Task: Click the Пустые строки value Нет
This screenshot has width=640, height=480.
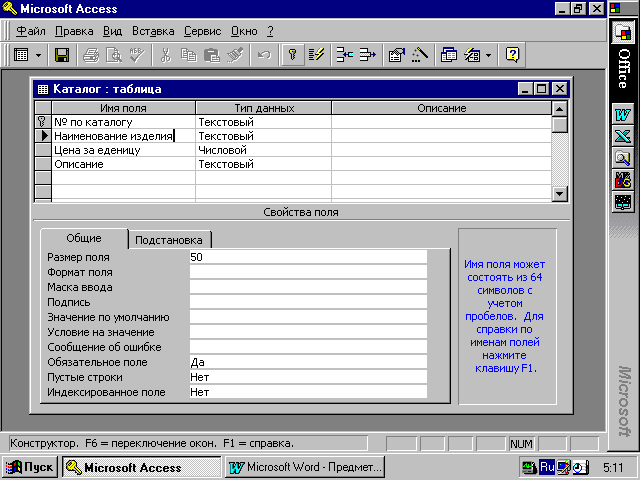Action: 308,377
